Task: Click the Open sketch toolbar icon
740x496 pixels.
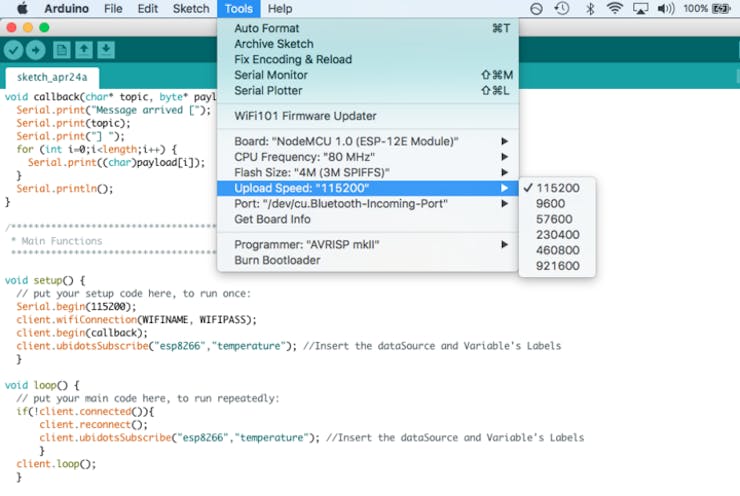Action: tap(84, 50)
